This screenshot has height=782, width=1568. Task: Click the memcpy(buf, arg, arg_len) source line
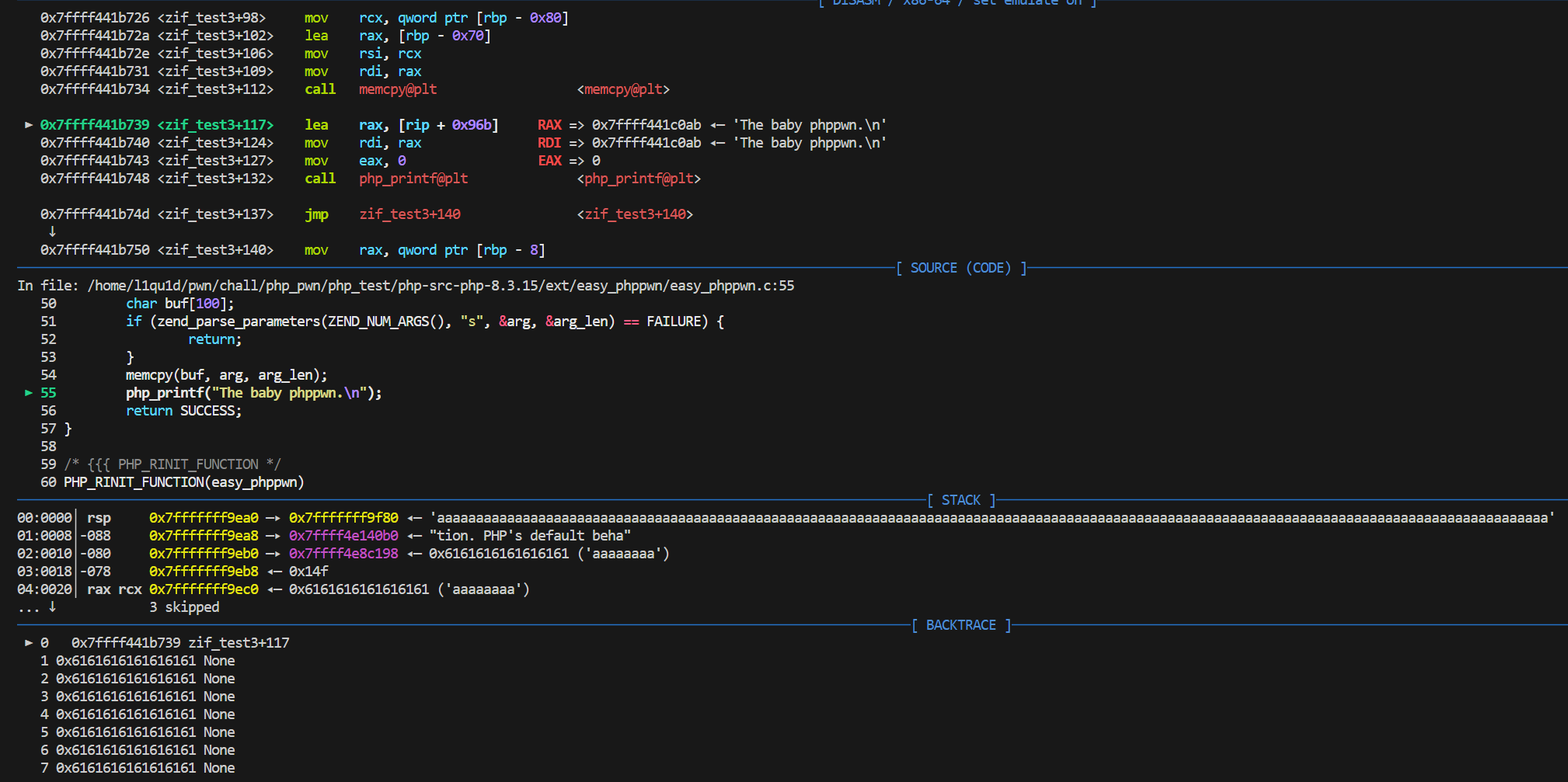pyautogui.click(x=226, y=375)
